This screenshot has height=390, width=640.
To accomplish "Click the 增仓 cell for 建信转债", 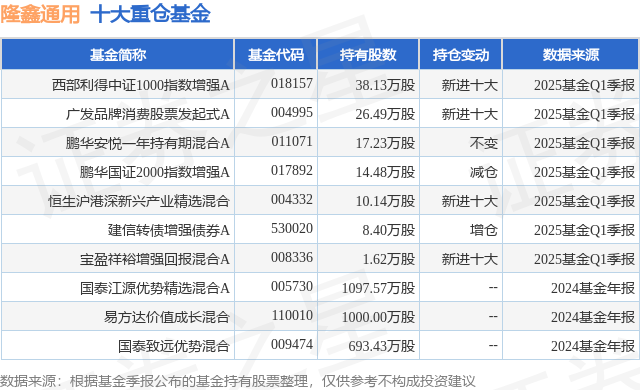I will [x=484, y=230].
